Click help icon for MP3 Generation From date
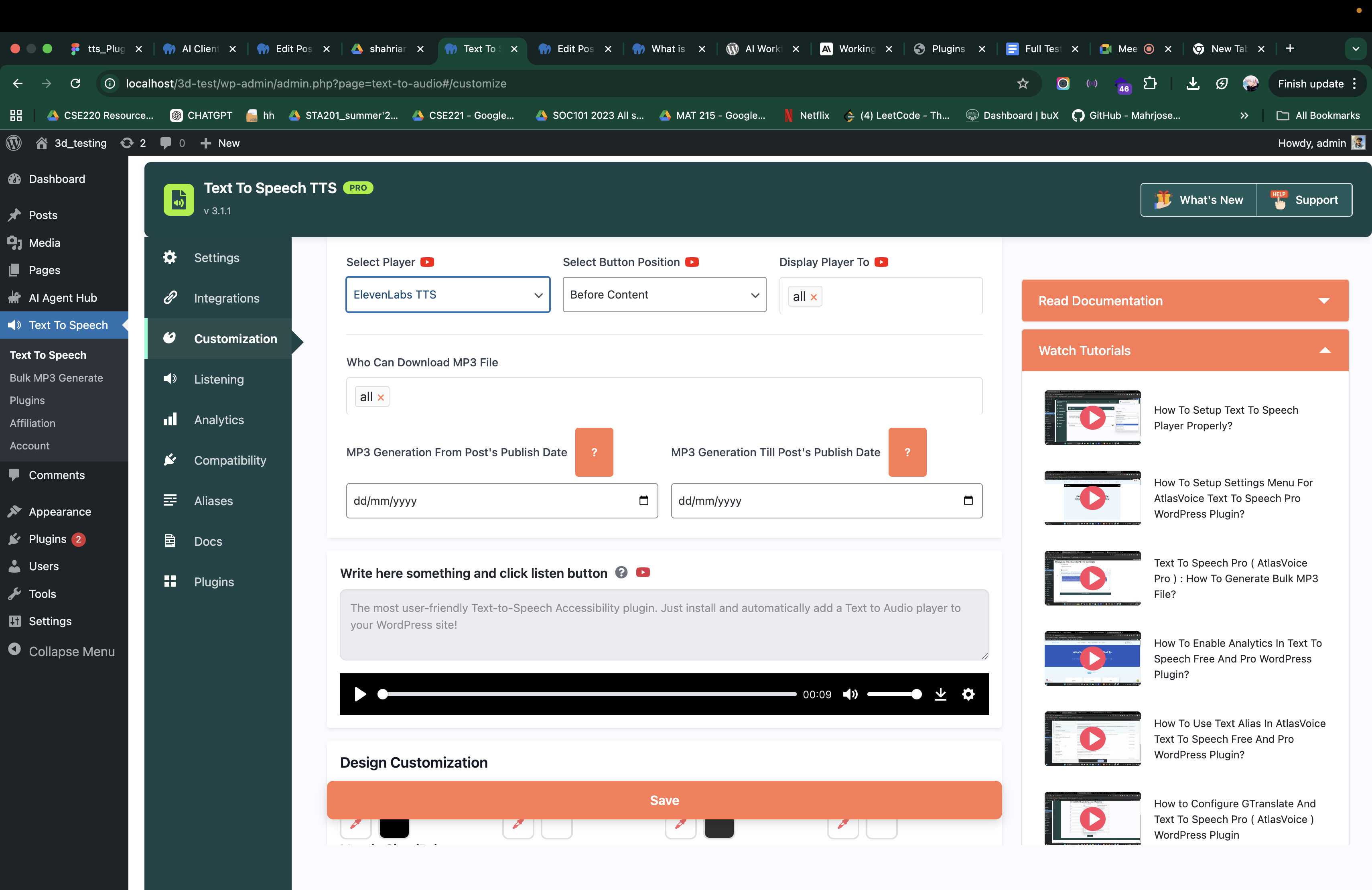This screenshot has height=890, width=1372. pyautogui.click(x=594, y=452)
